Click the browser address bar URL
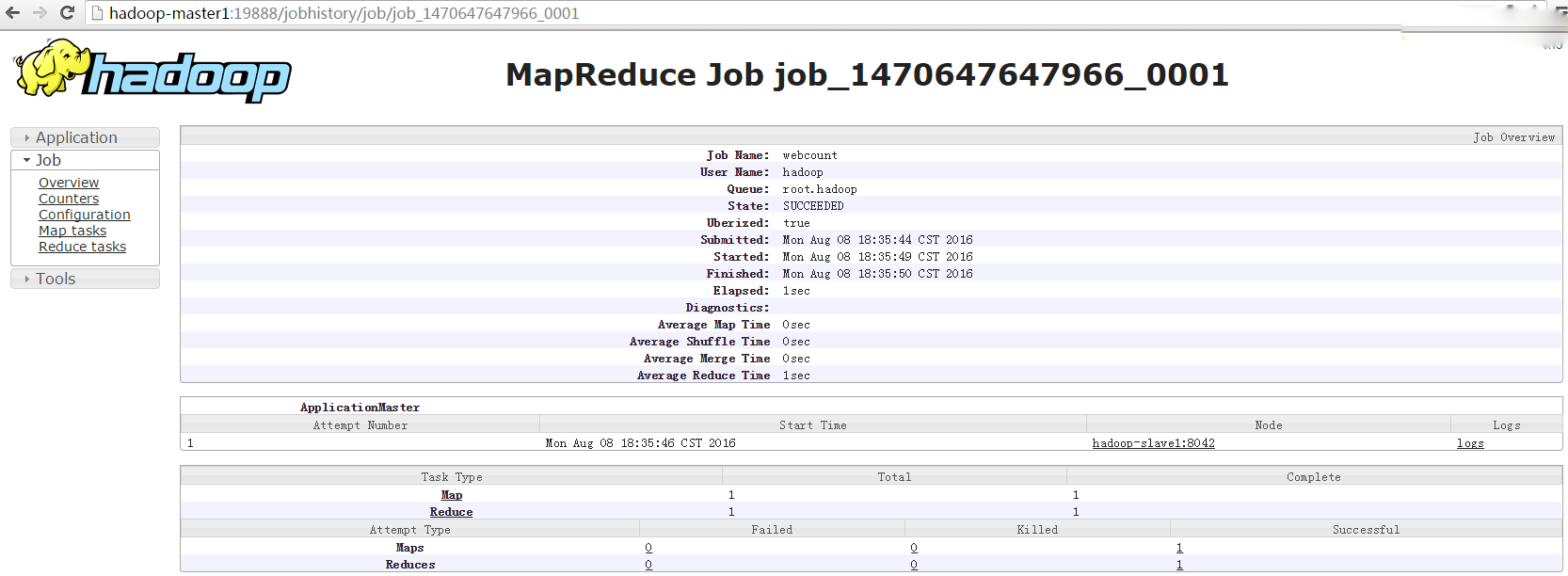 click(344, 13)
